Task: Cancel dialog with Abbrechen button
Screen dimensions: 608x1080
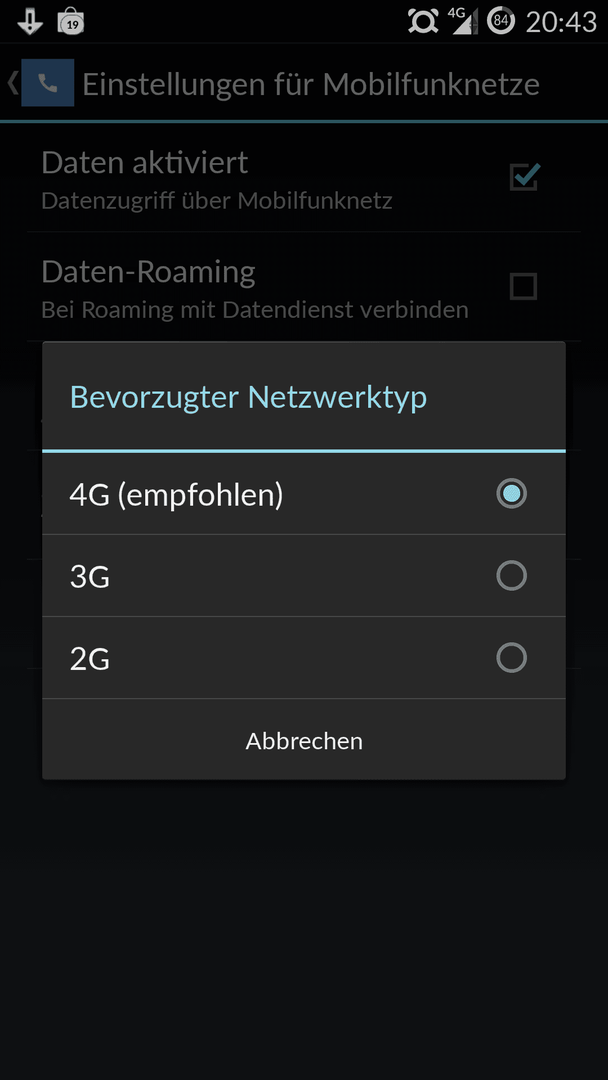Action: click(304, 740)
